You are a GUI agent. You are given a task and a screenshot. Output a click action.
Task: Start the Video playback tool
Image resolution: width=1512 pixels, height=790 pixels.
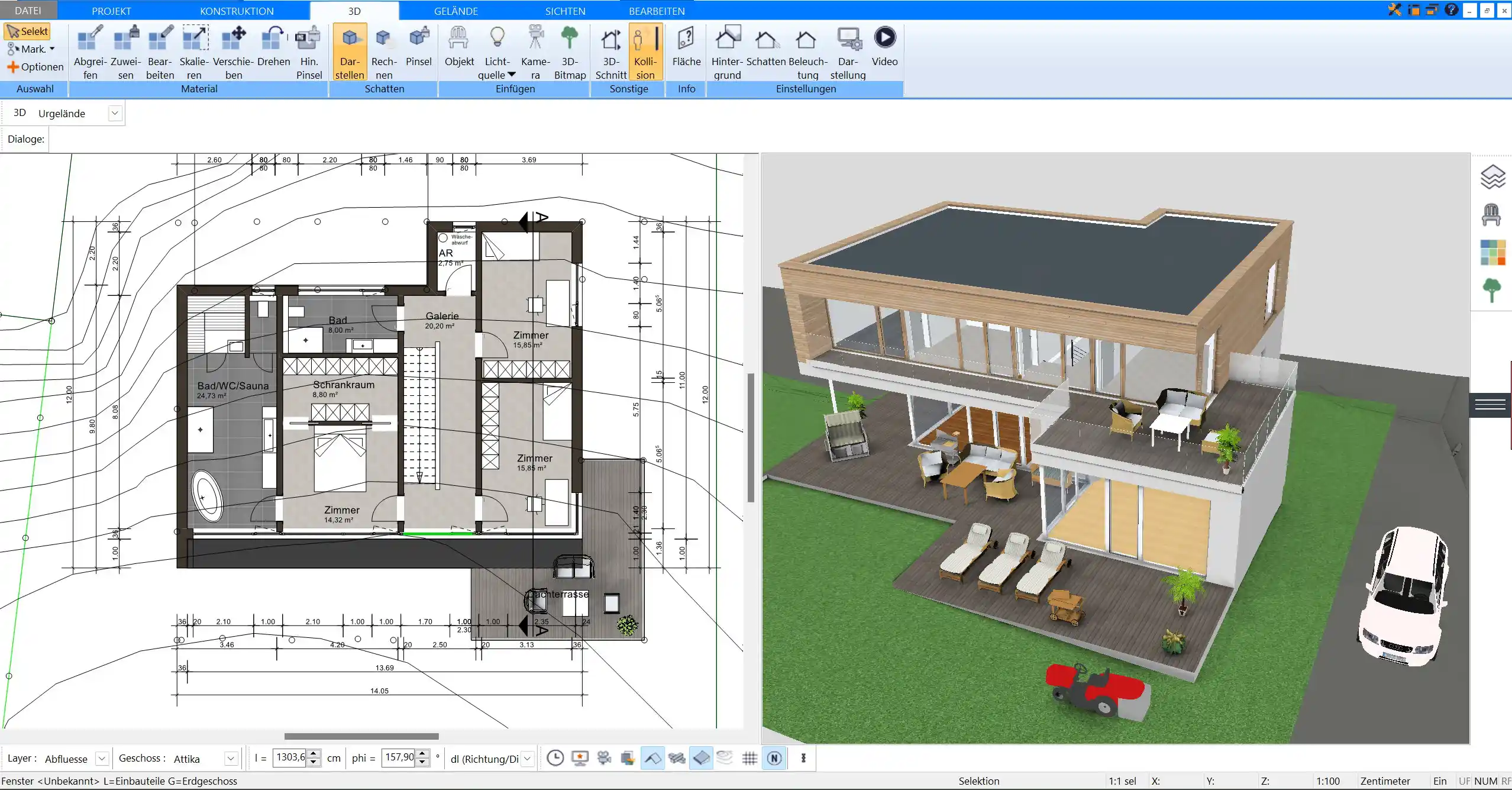[x=884, y=46]
